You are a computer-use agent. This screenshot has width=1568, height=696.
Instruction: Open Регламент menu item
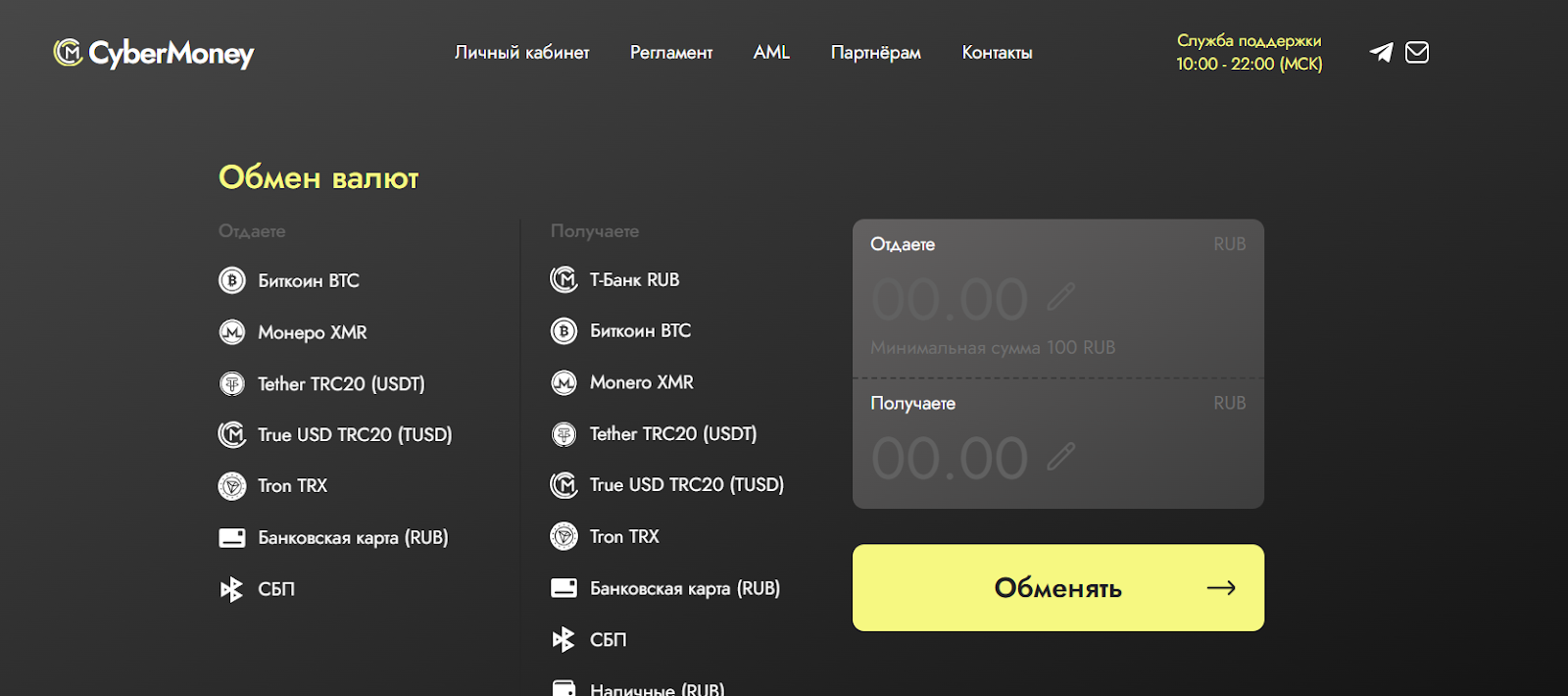(x=671, y=52)
